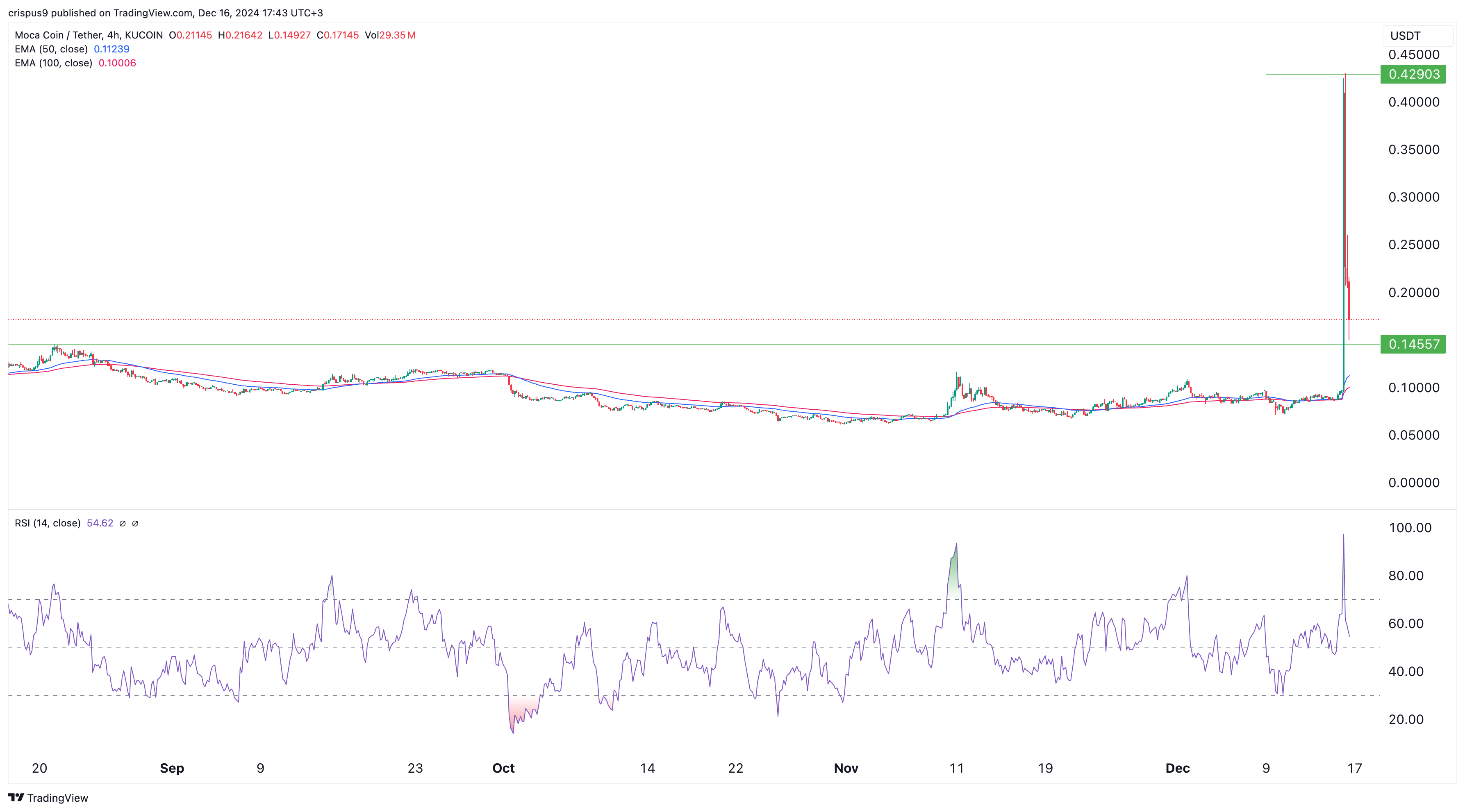Click the close price value 0.17145

[x=341, y=35]
